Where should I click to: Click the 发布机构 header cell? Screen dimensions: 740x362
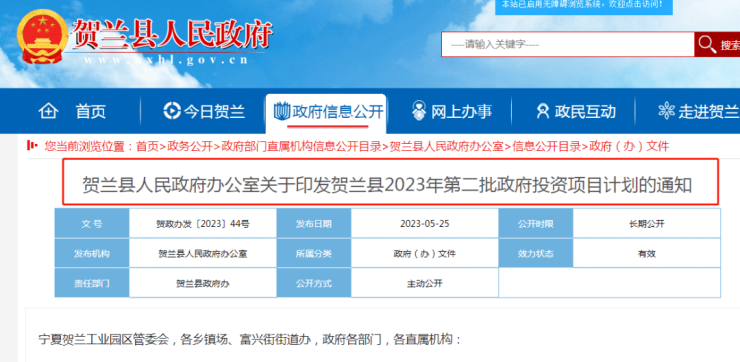[92, 253]
